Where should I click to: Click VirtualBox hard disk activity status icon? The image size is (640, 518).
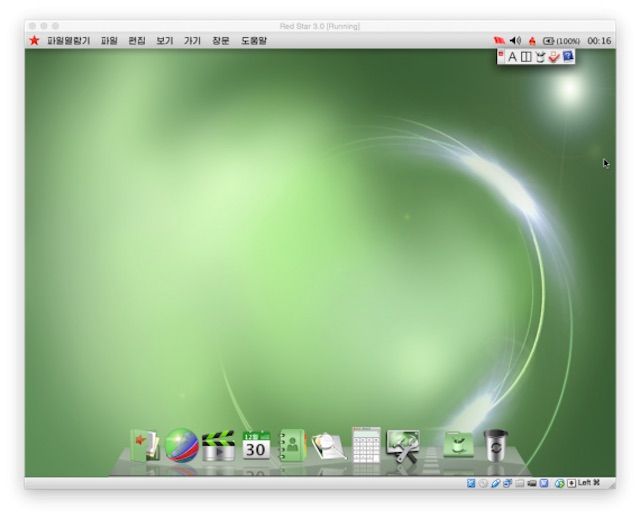(471, 483)
